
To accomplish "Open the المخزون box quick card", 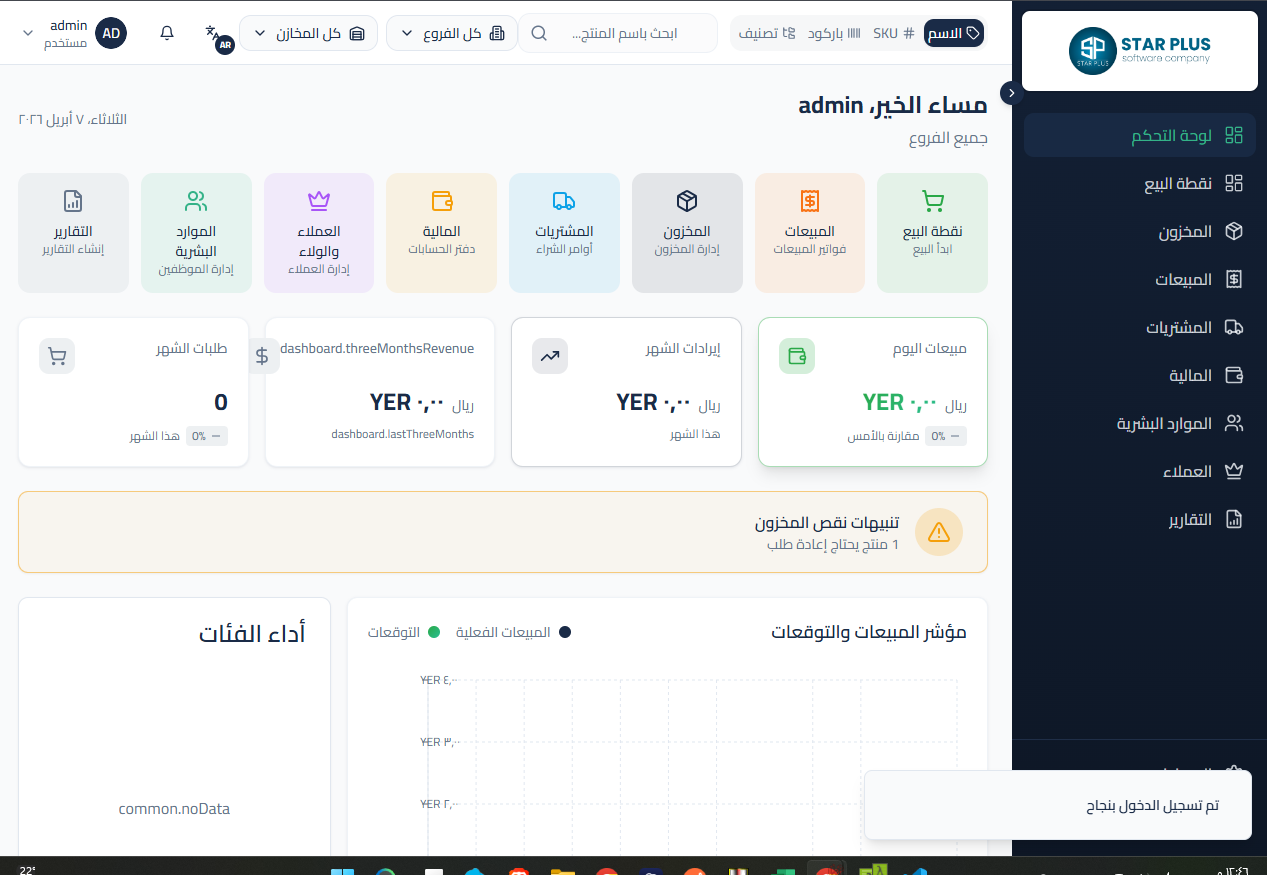I will click(x=687, y=232).
